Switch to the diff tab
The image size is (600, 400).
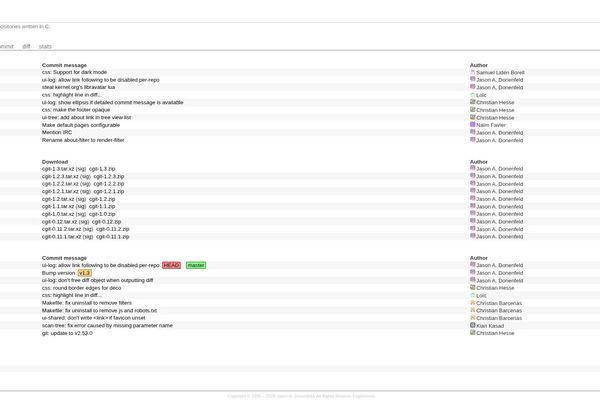[26, 46]
